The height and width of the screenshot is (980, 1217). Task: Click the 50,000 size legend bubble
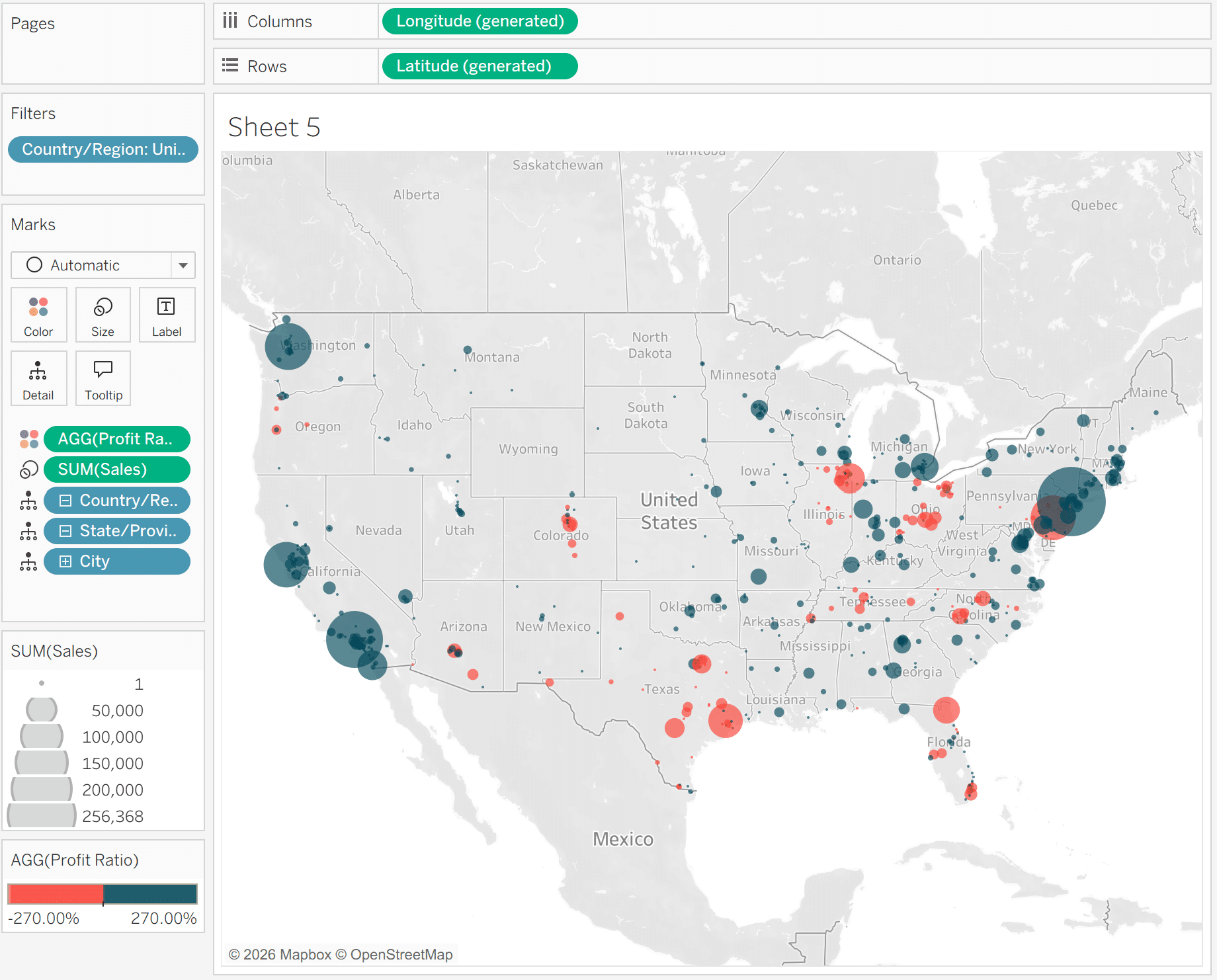[42, 710]
